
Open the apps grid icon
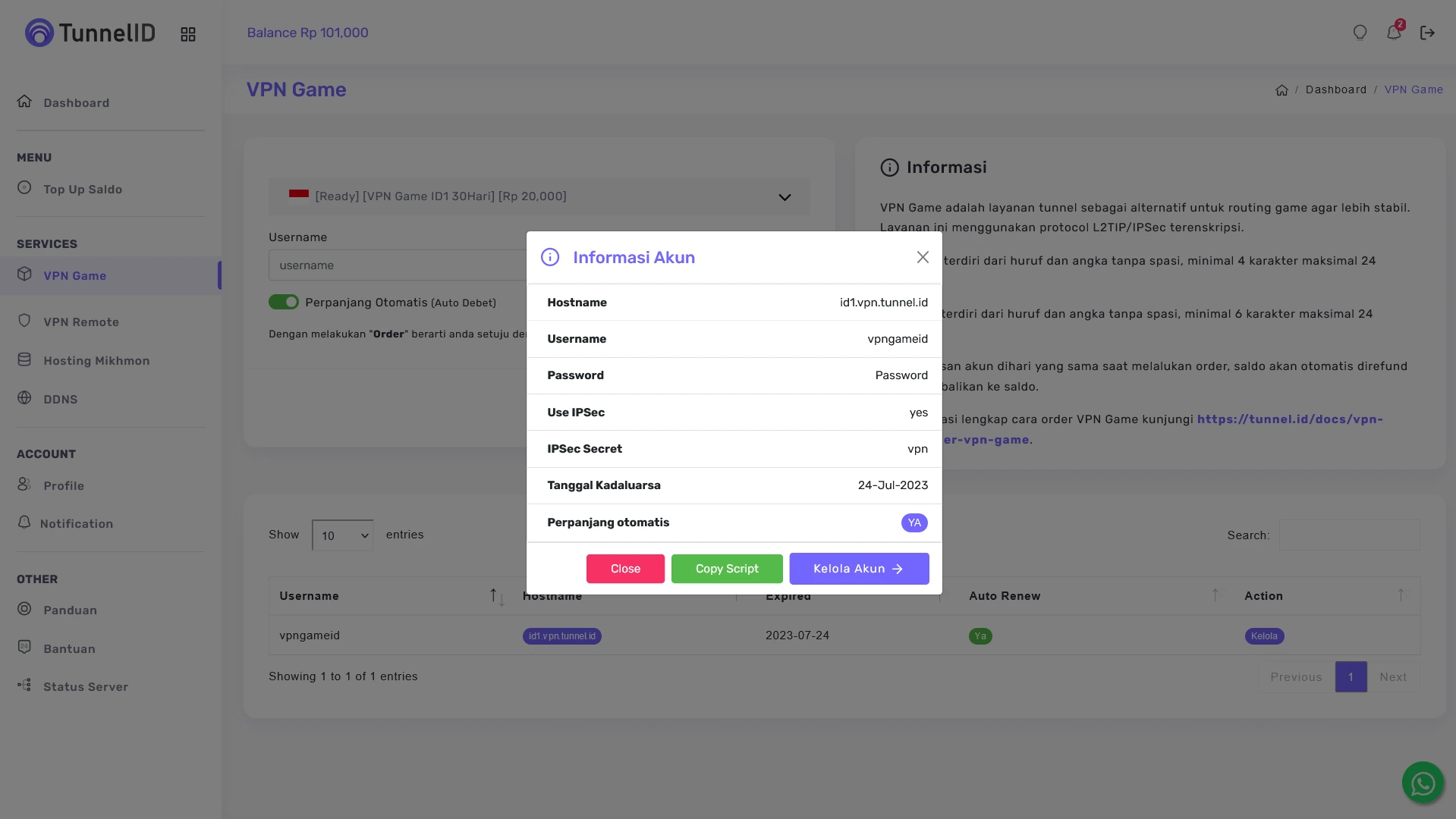(188, 34)
